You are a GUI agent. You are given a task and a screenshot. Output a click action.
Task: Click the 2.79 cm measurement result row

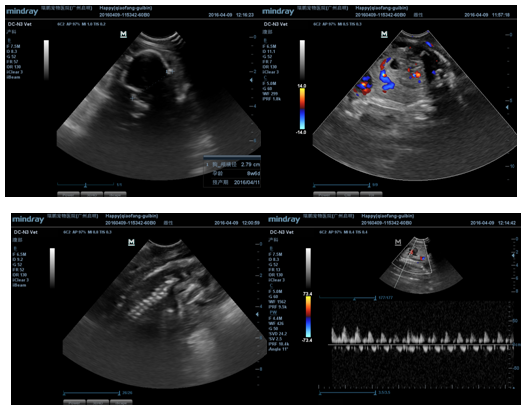pos(232,164)
